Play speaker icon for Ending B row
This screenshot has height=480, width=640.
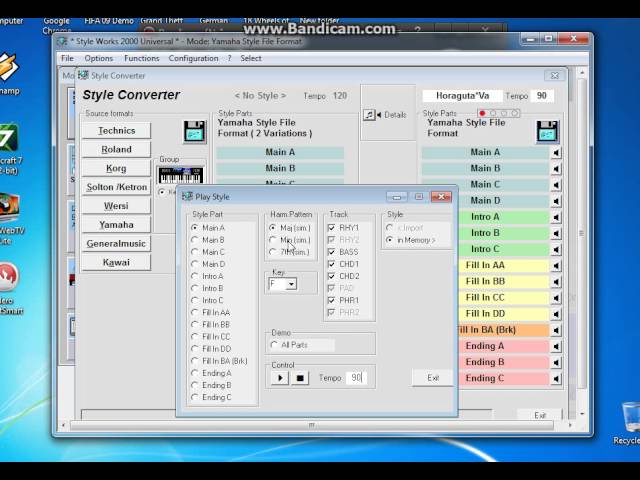click(x=556, y=362)
